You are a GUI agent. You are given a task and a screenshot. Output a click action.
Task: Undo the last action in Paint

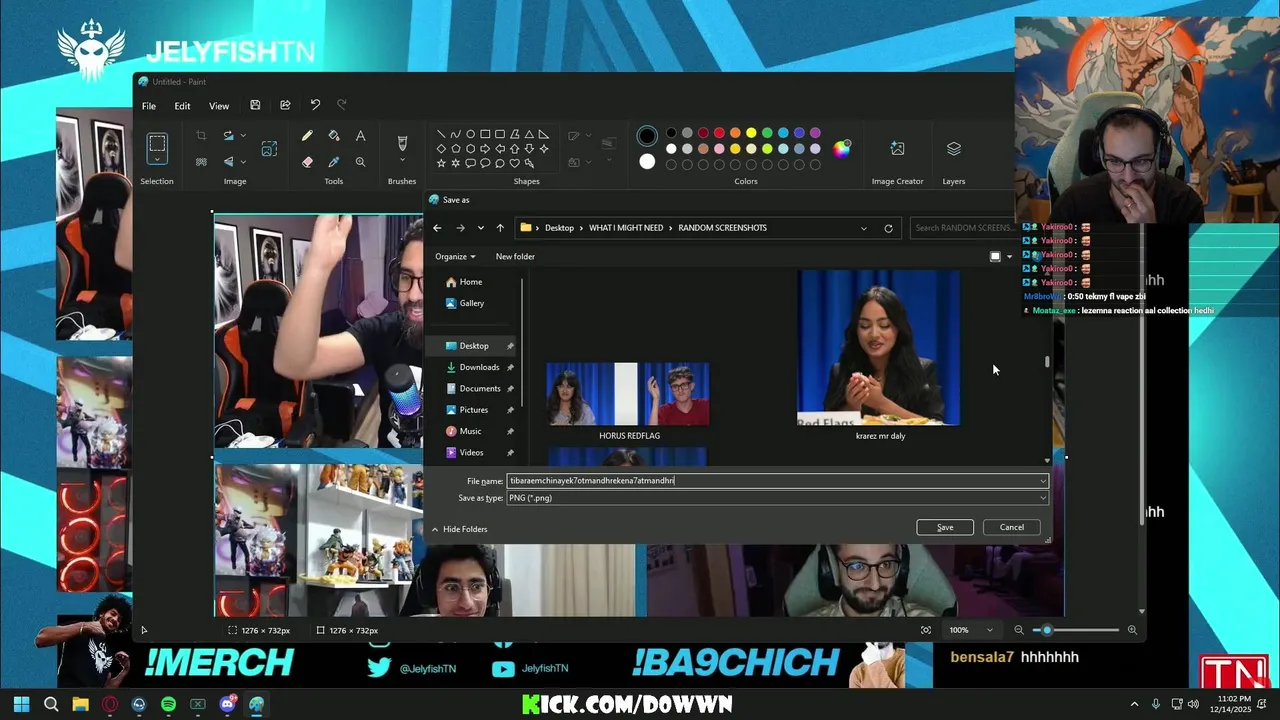pos(315,105)
